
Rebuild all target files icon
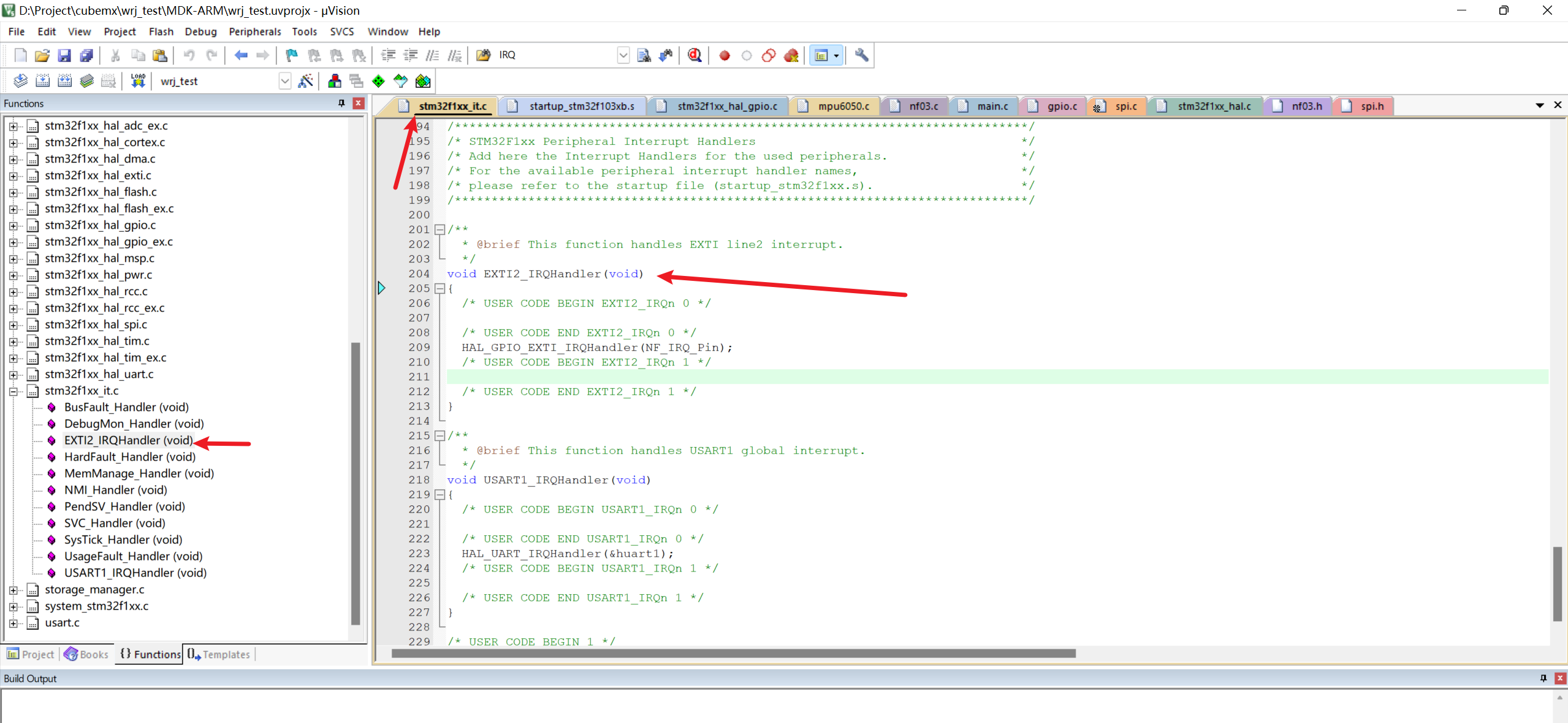[x=64, y=81]
